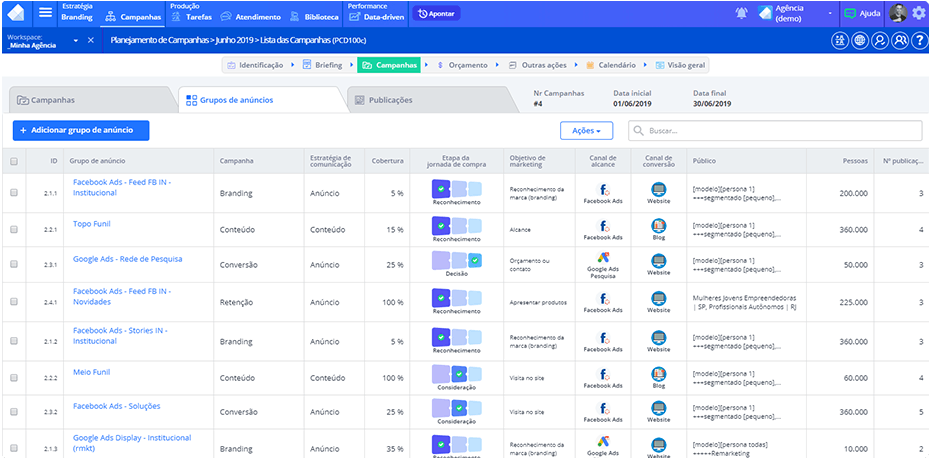Focus the Buscar search field
930x459 pixels.
775,130
